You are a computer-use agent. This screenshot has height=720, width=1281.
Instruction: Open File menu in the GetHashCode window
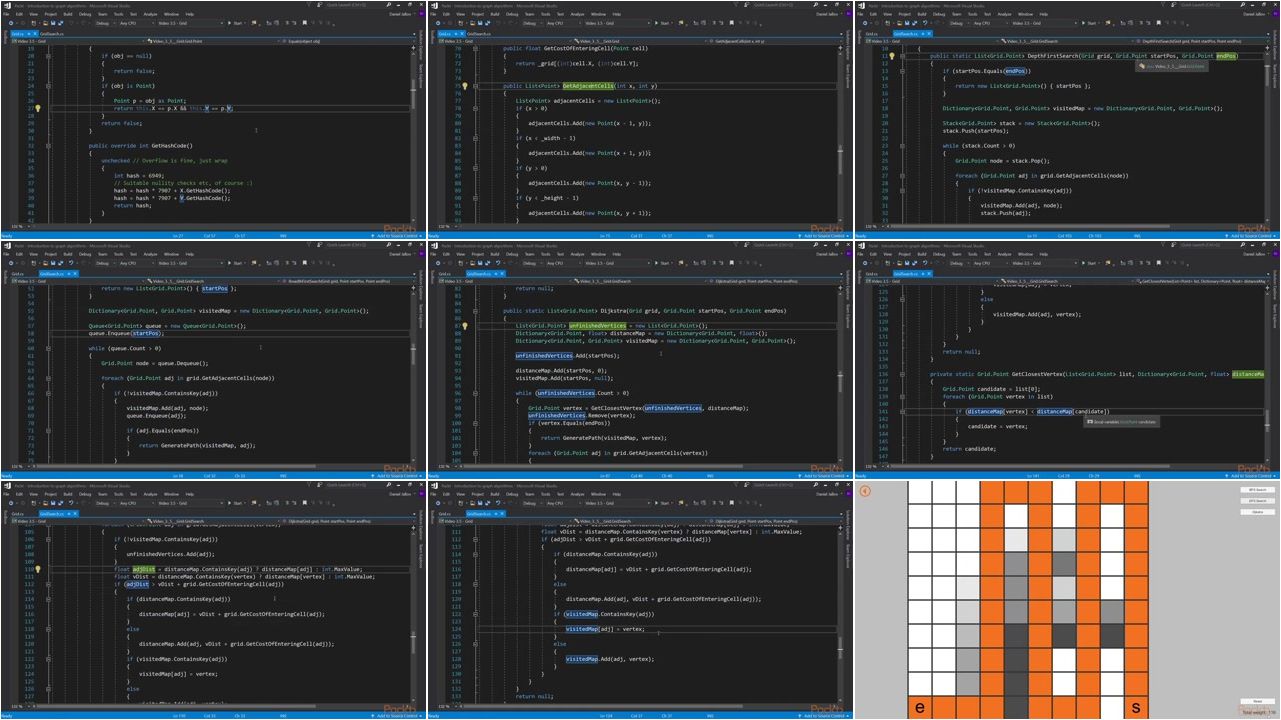(x=7, y=15)
